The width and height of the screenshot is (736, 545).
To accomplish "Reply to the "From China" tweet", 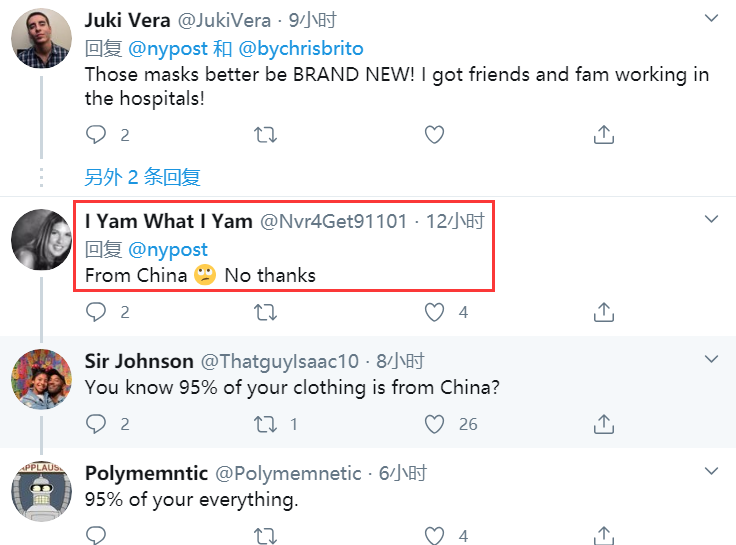I will 96,312.
